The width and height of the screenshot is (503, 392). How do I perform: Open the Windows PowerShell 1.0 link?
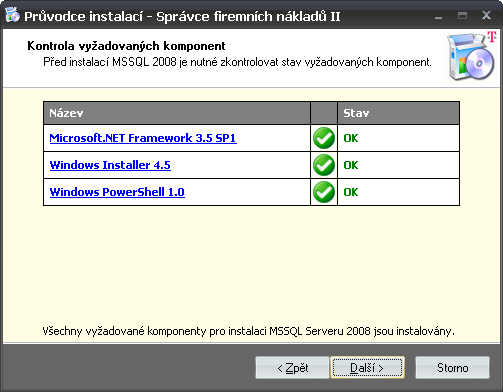pos(117,192)
